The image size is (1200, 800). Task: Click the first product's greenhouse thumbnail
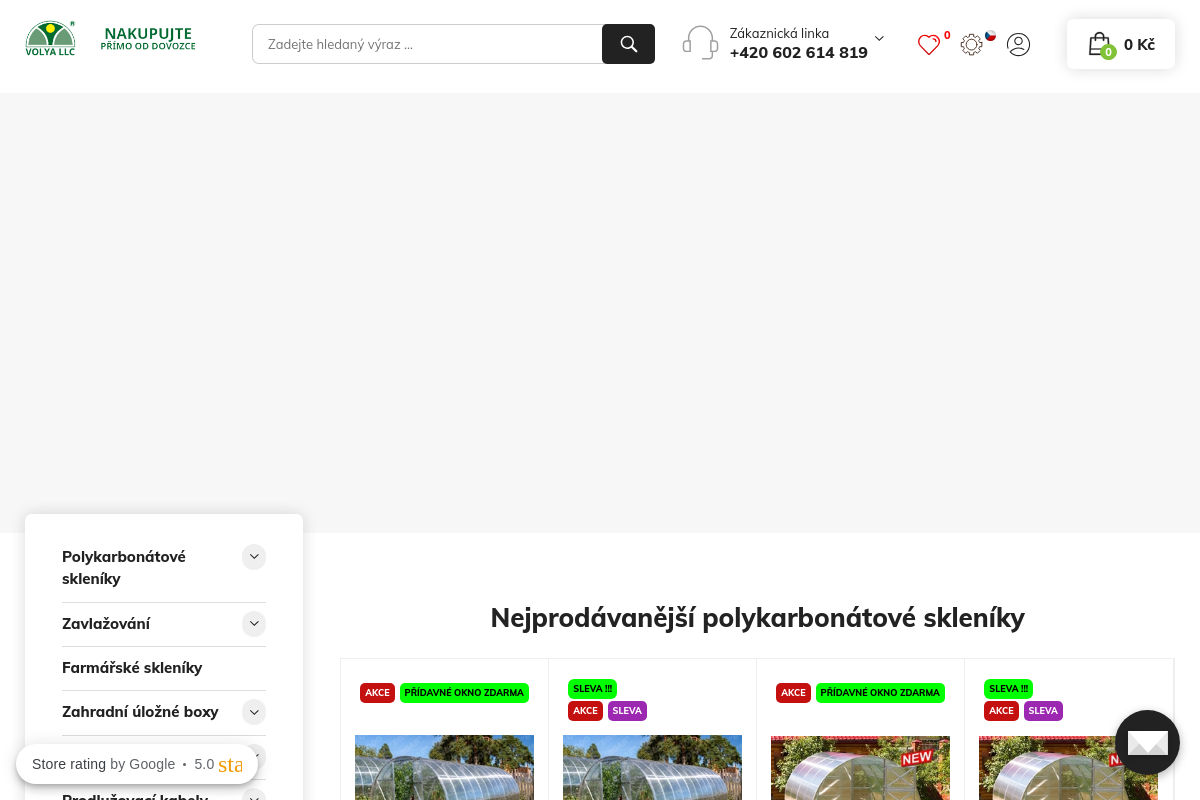pyautogui.click(x=444, y=767)
